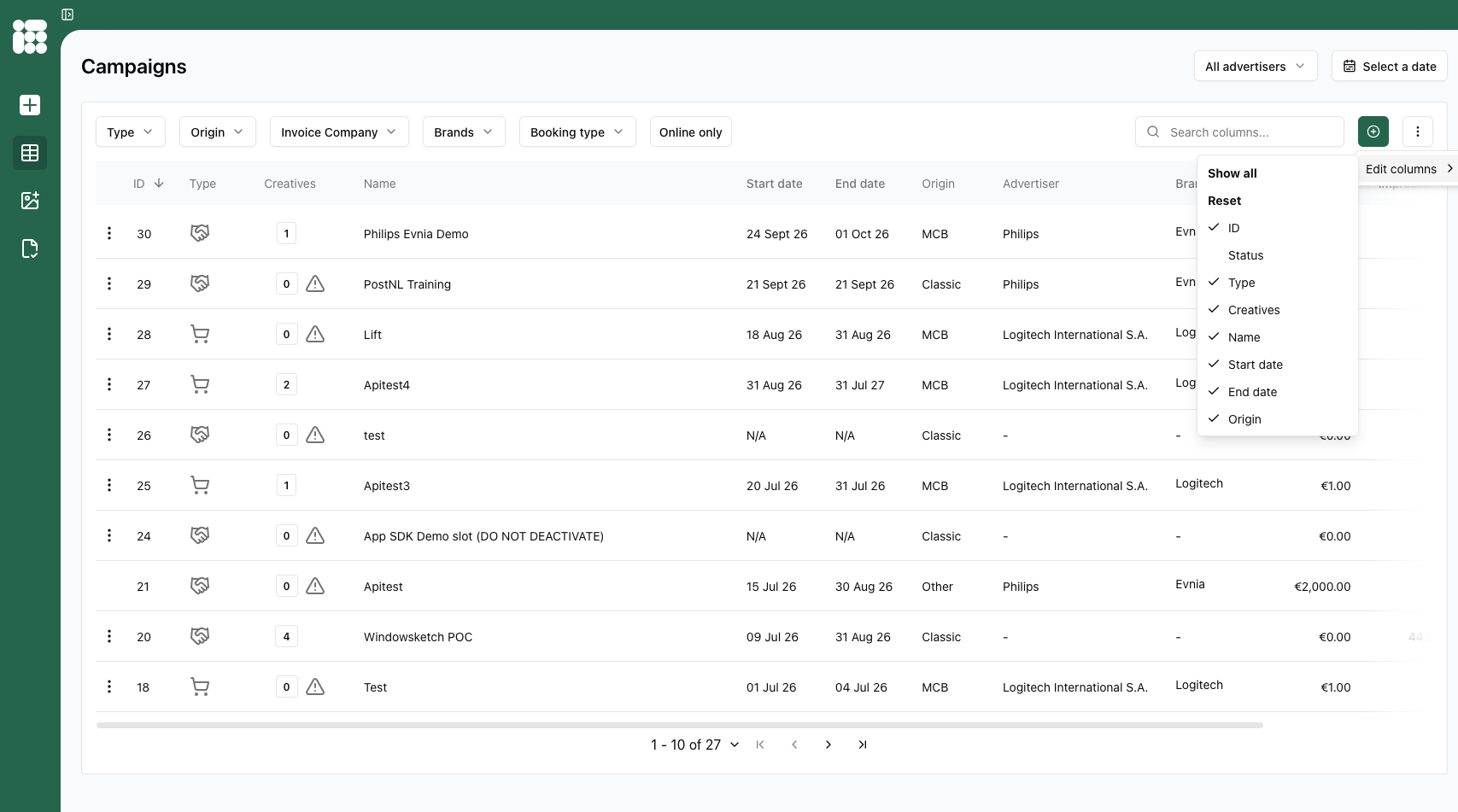The image size is (1458, 812).
Task: Click the app logo in the sidebar
Action: click(x=30, y=37)
